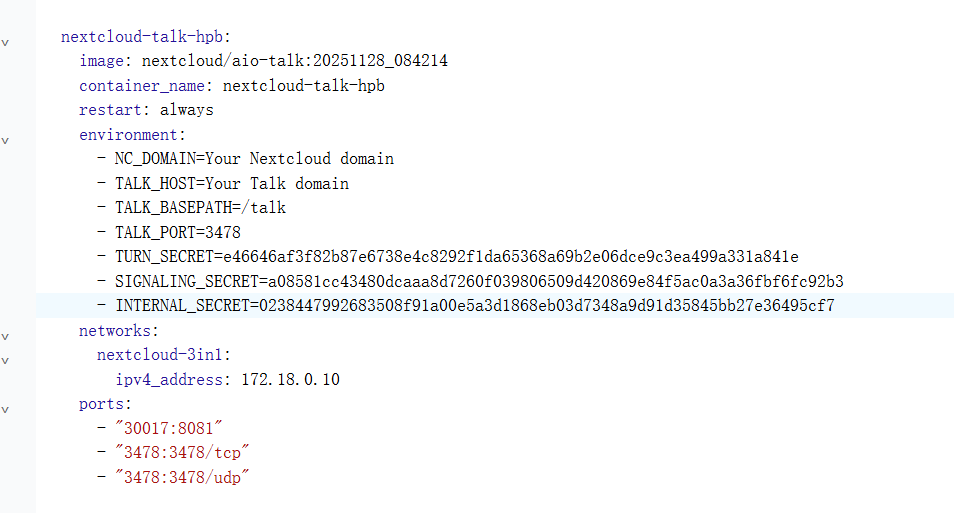Fold the networks section
The width and height of the screenshot is (954, 513).
pos(5,336)
